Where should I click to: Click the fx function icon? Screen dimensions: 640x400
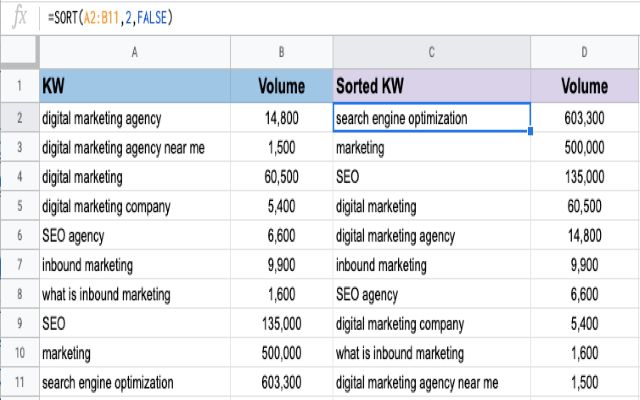18,17
